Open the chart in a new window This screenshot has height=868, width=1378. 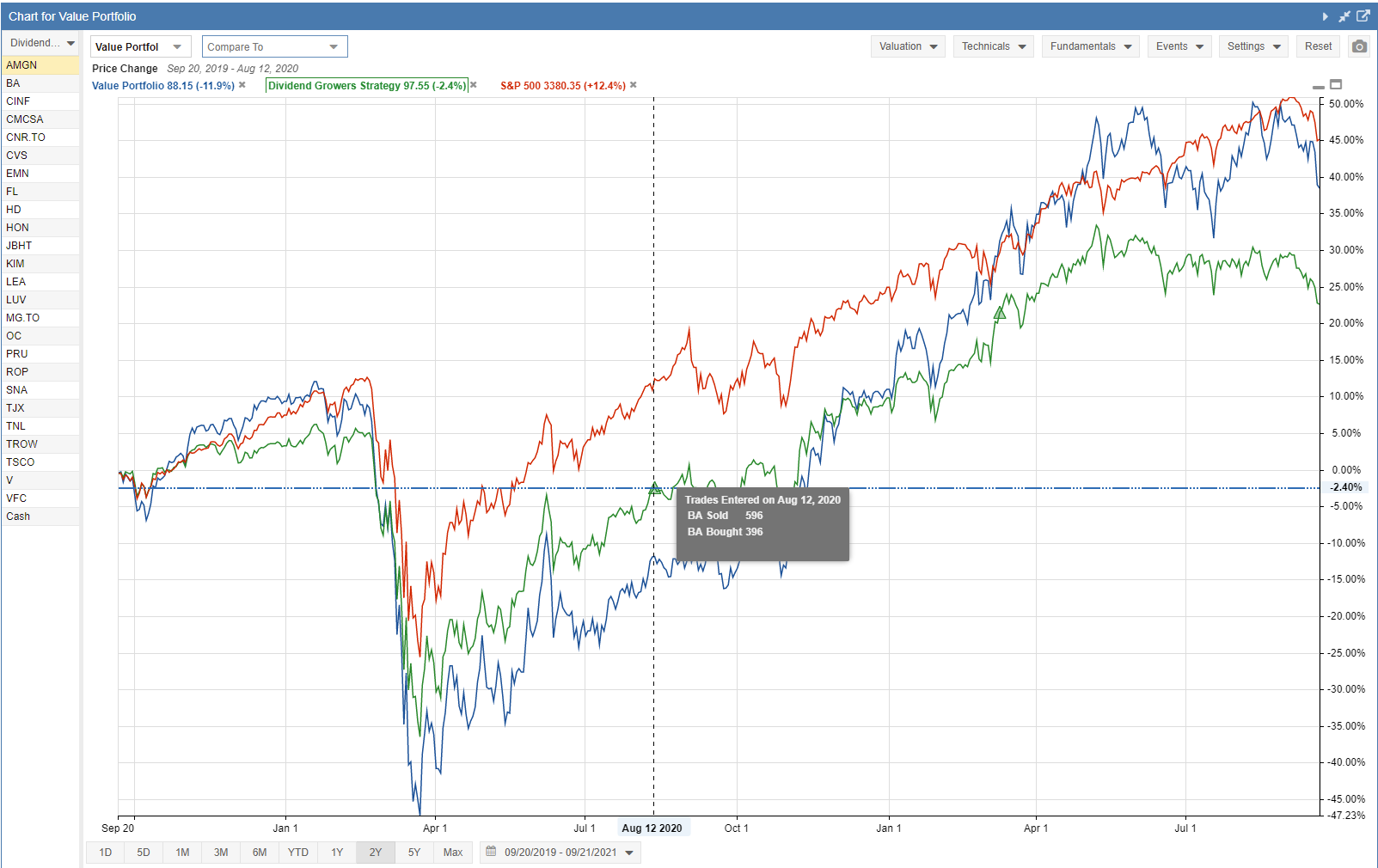(1363, 16)
